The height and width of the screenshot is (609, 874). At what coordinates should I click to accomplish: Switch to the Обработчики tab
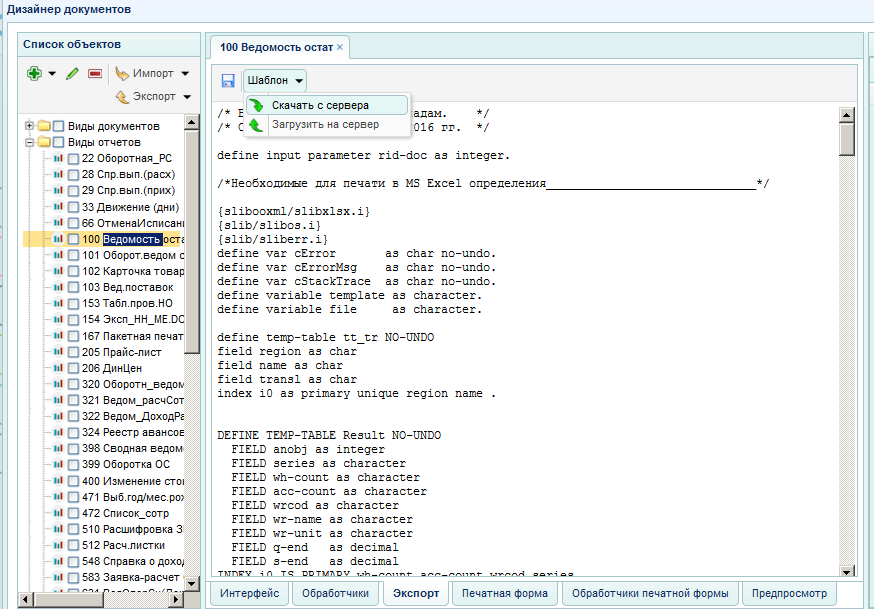click(x=336, y=593)
